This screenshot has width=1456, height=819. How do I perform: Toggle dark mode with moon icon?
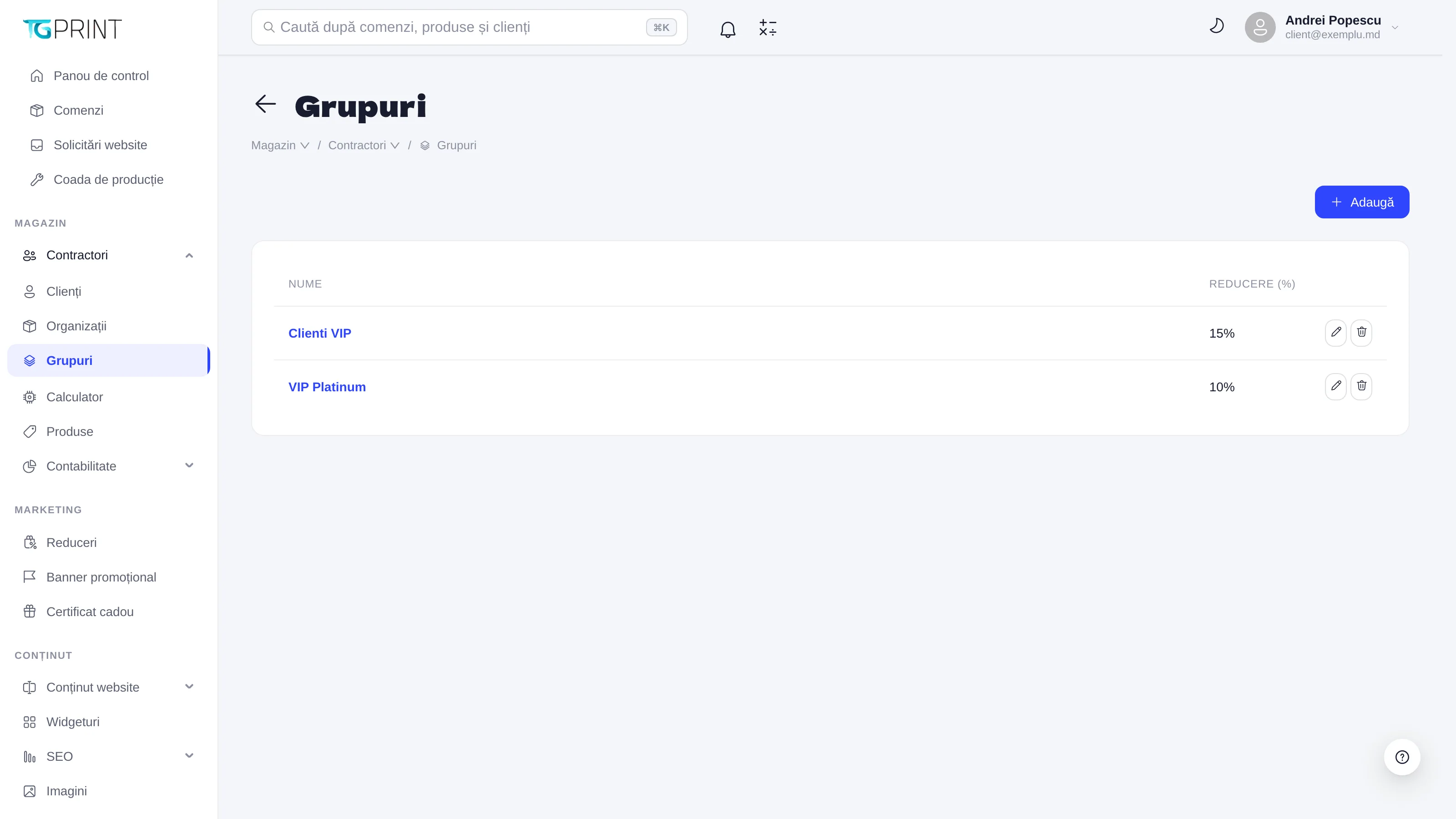[1216, 26]
